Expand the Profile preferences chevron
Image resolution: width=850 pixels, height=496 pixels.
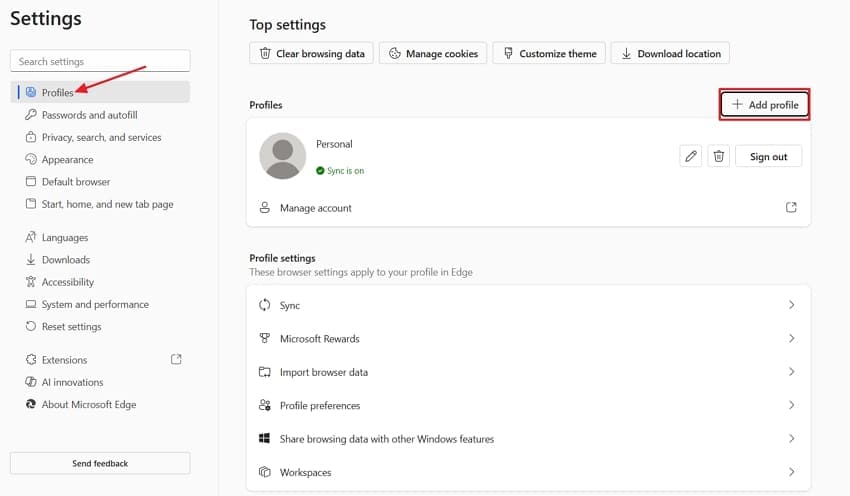[x=791, y=405]
